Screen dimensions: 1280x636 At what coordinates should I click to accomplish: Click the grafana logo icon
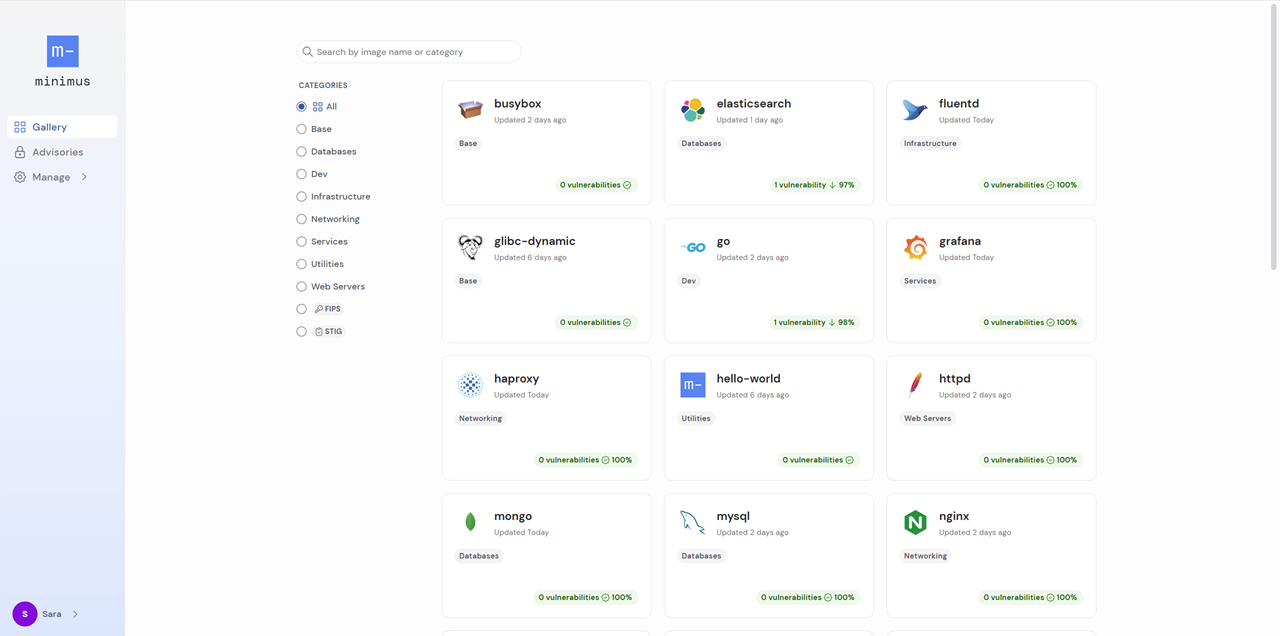coord(915,247)
